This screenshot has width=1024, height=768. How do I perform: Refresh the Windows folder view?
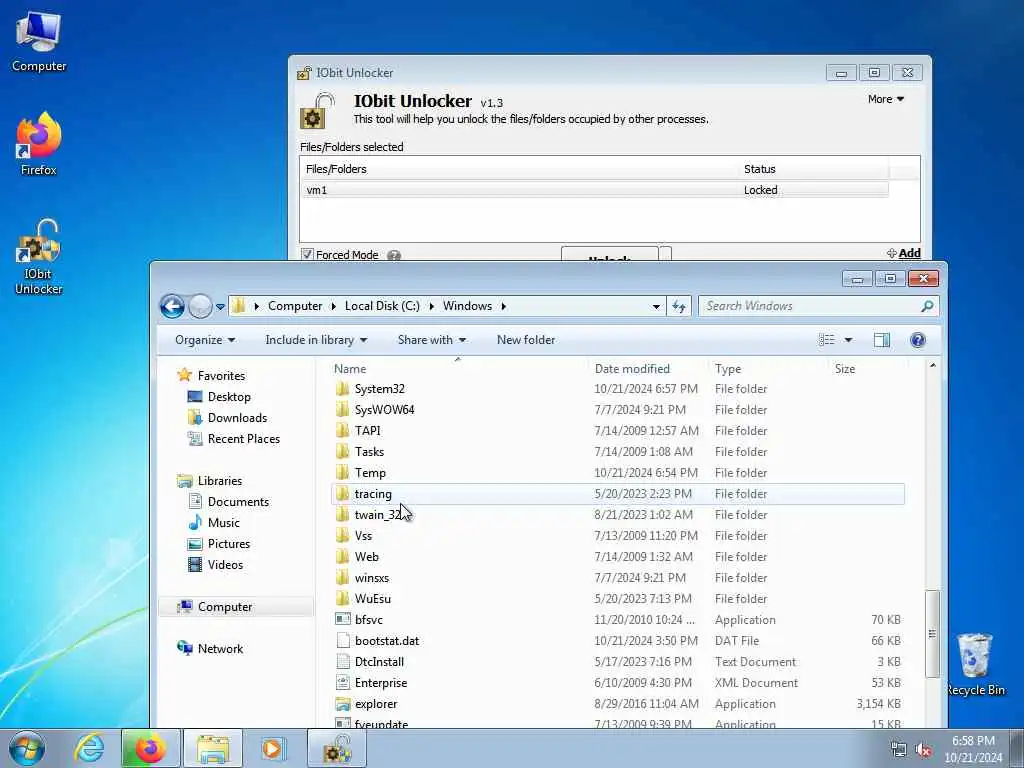(679, 306)
